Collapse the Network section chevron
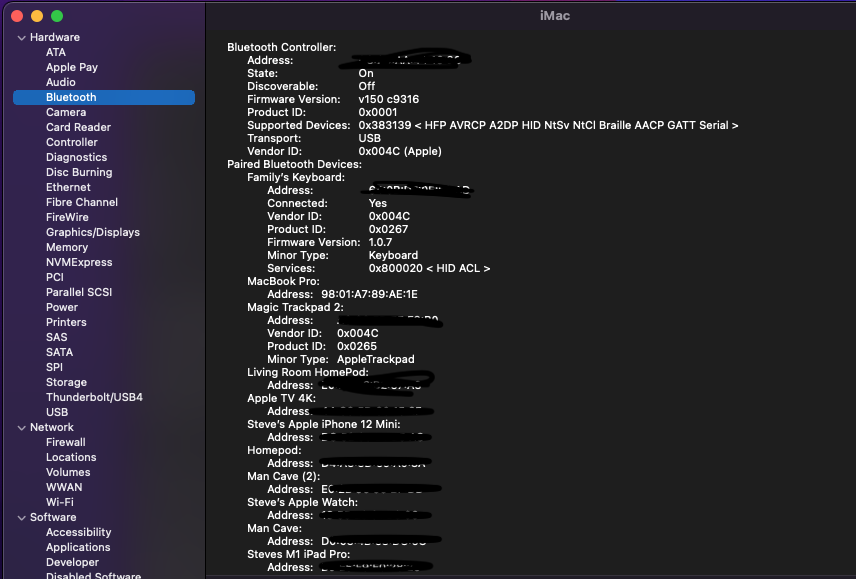 click(22, 428)
